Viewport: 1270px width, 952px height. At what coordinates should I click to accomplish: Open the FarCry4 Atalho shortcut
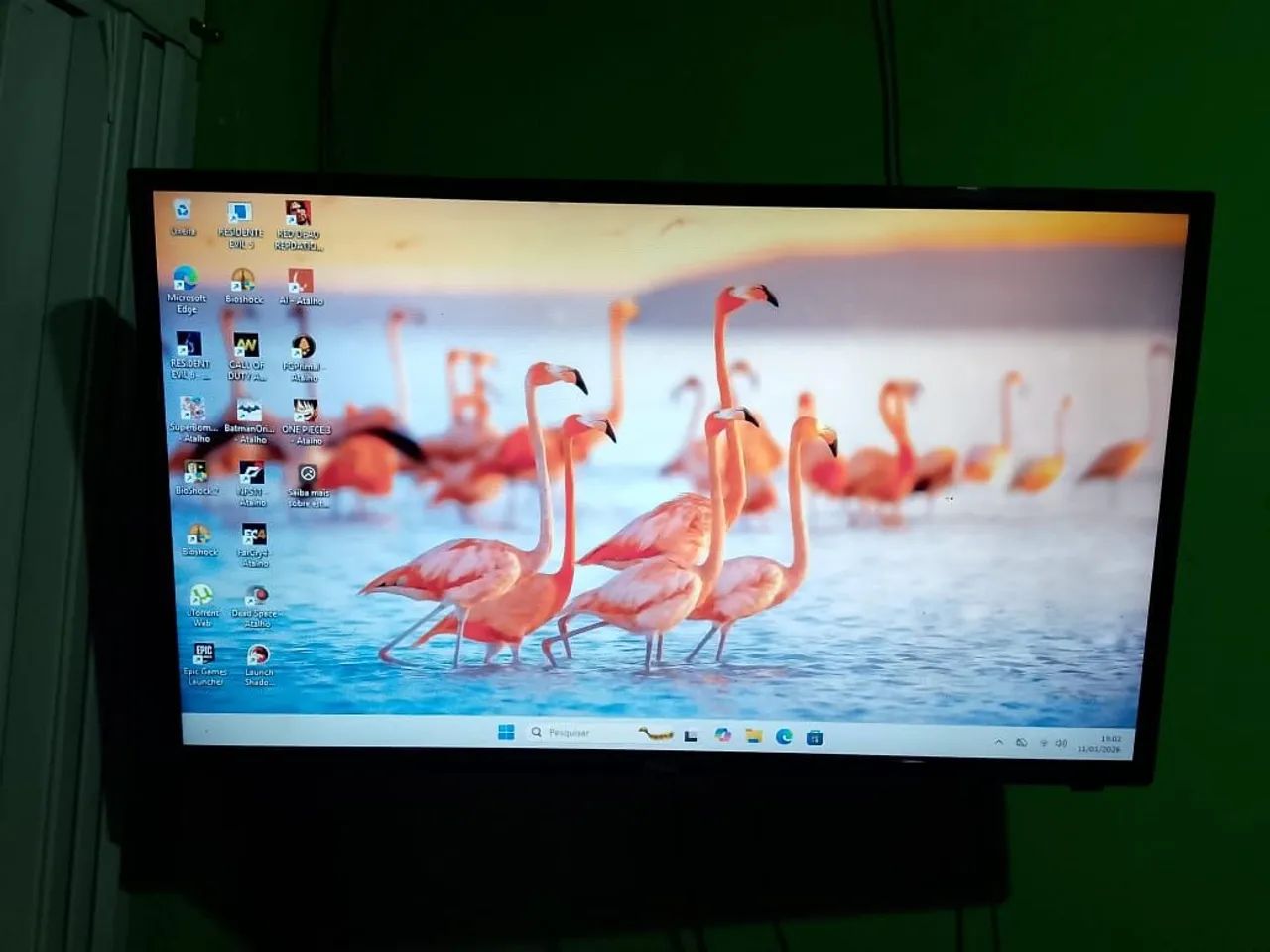click(253, 535)
